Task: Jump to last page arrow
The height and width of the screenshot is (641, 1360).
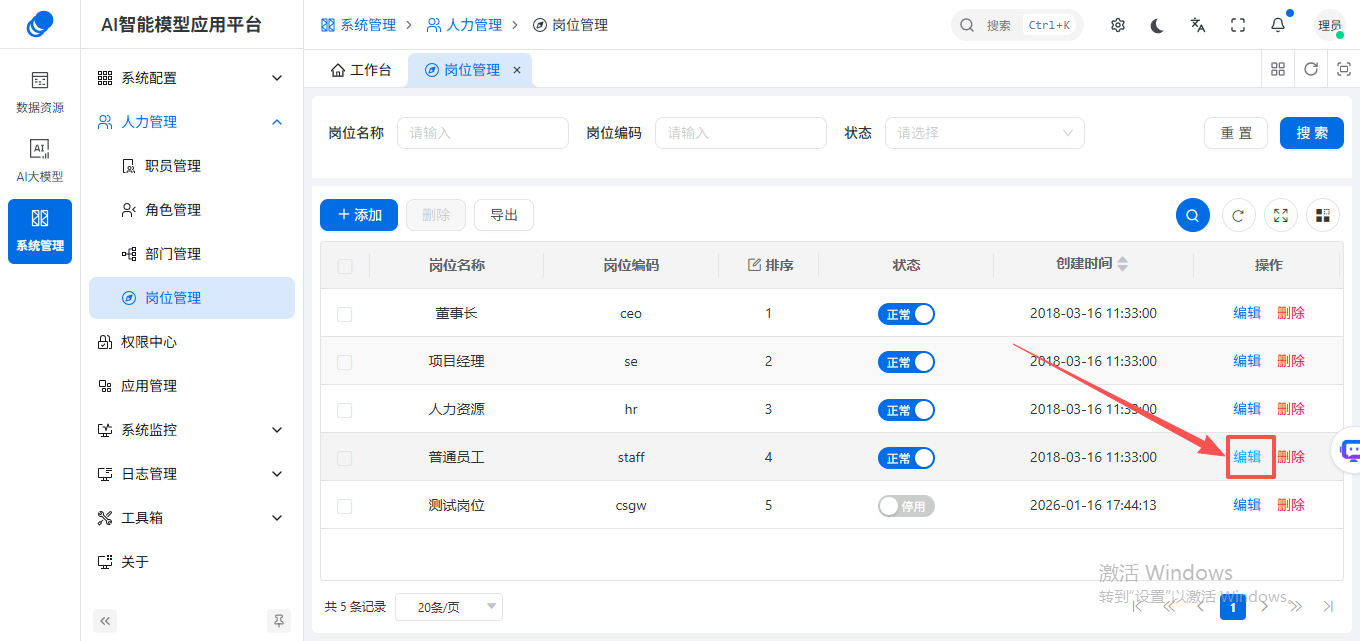Action: coord(1328,606)
